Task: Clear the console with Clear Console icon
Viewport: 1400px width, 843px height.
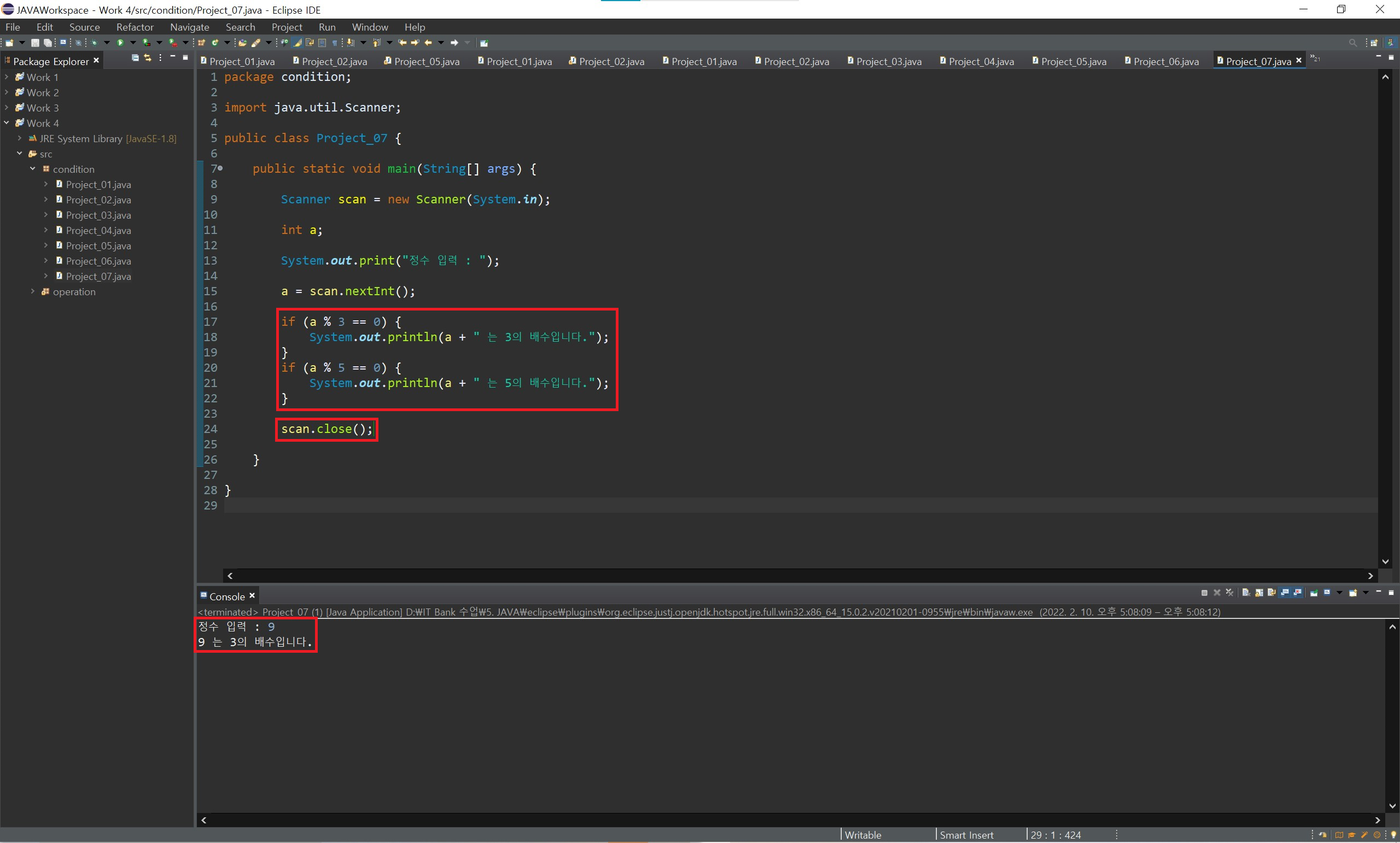Action: pyautogui.click(x=1246, y=593)
